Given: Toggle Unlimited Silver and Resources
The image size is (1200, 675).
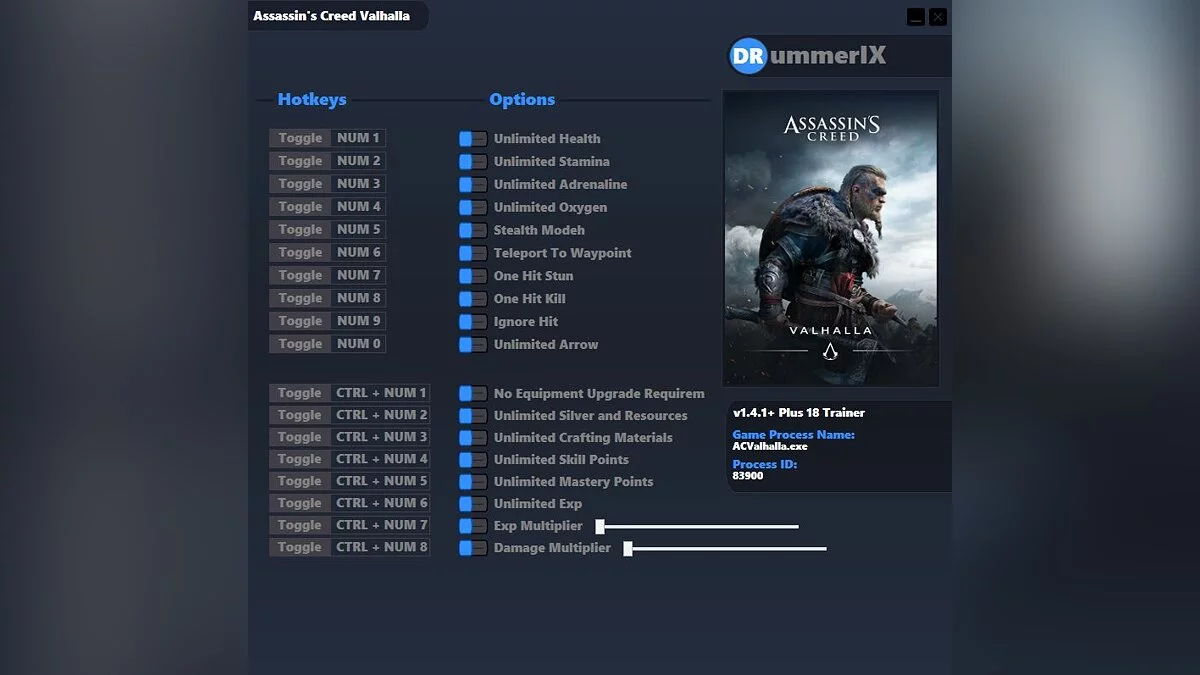Looking at the screenshot, I should click(x=471, y=415).
